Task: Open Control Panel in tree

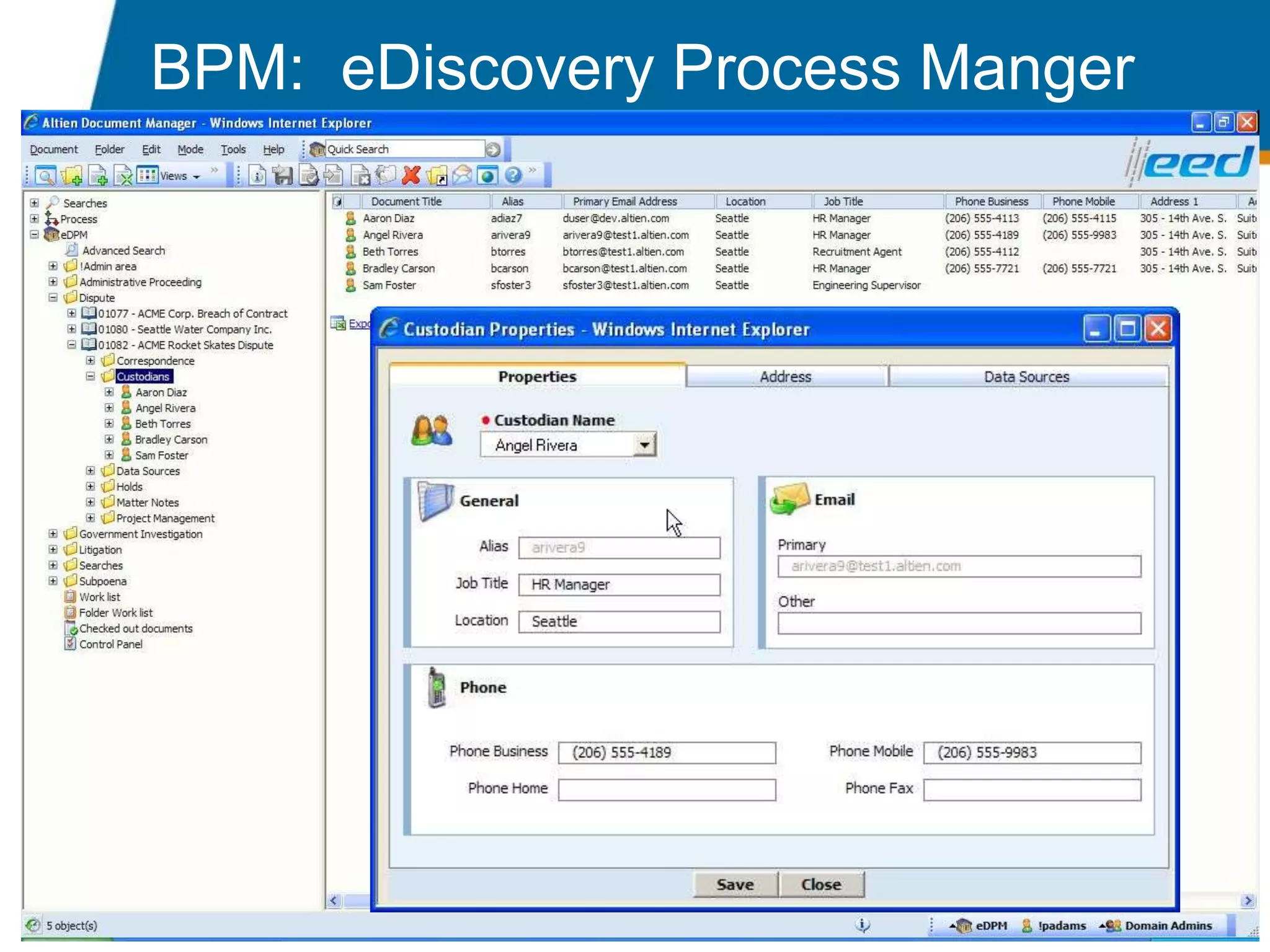Action: tap(111, 644)
